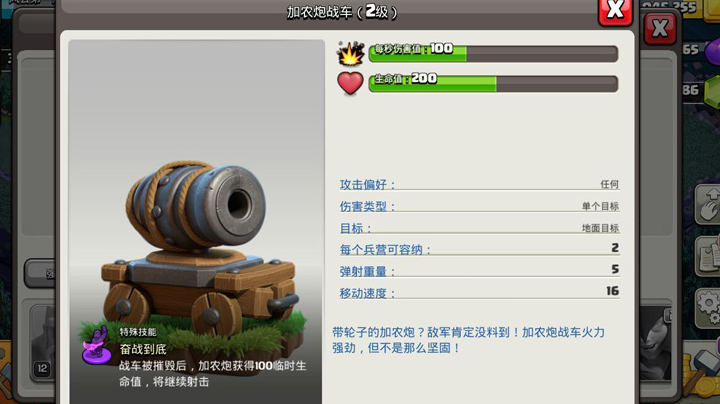Click the background window red X button

tap(660, 29)
